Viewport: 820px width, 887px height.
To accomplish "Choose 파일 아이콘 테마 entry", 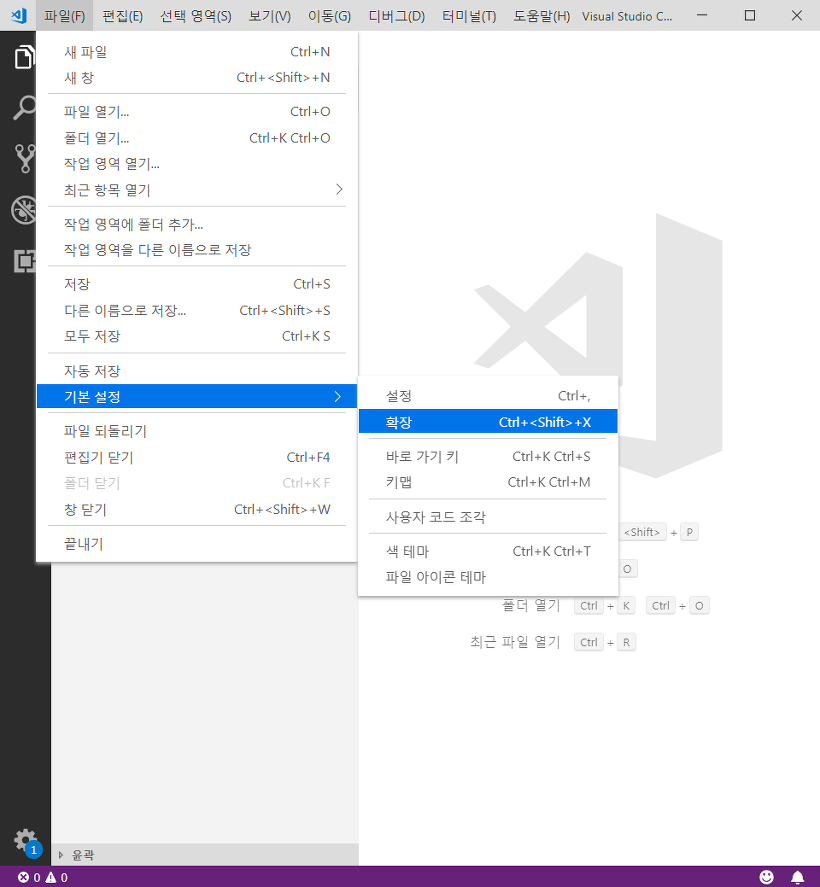I will coord(488,577).
